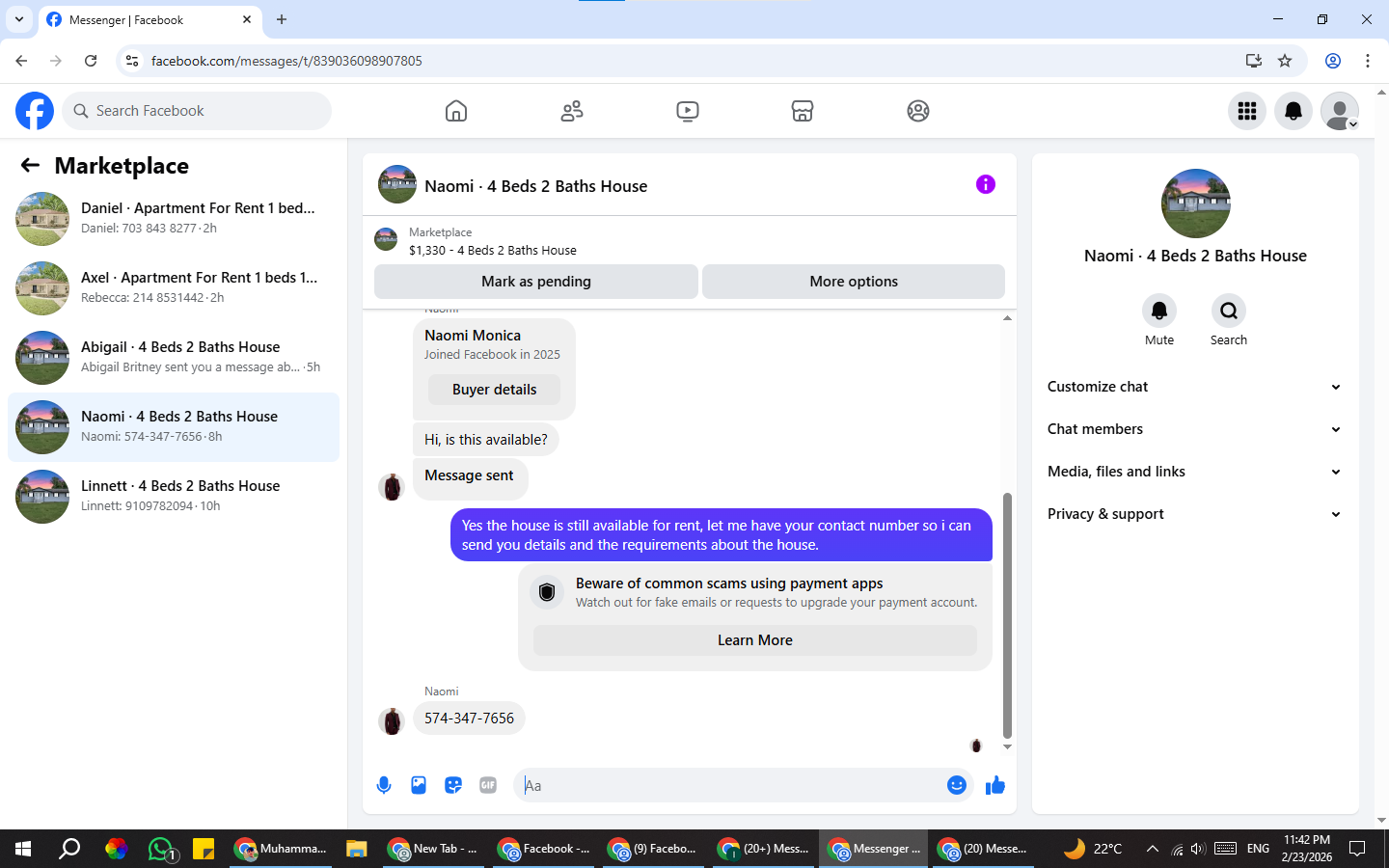The width and height of the screenshot is (1389, 868).
Task: Open a new browser tab
Action: (x=282, y=19)
